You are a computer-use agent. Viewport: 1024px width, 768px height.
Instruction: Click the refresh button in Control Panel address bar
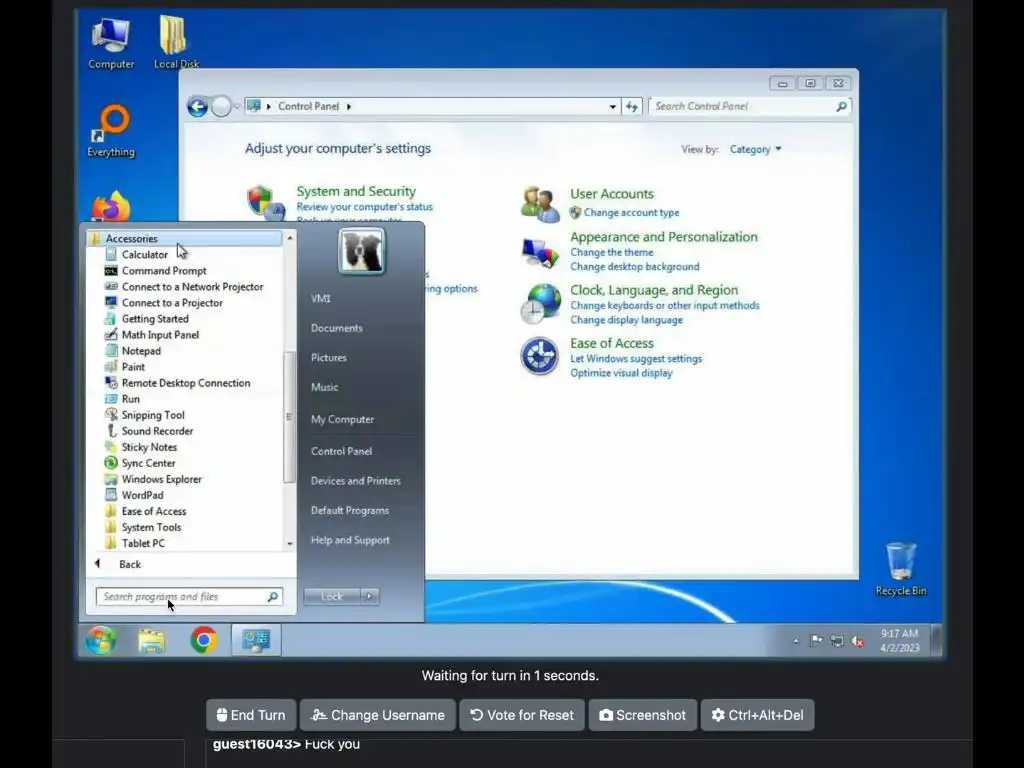(632, 106)
